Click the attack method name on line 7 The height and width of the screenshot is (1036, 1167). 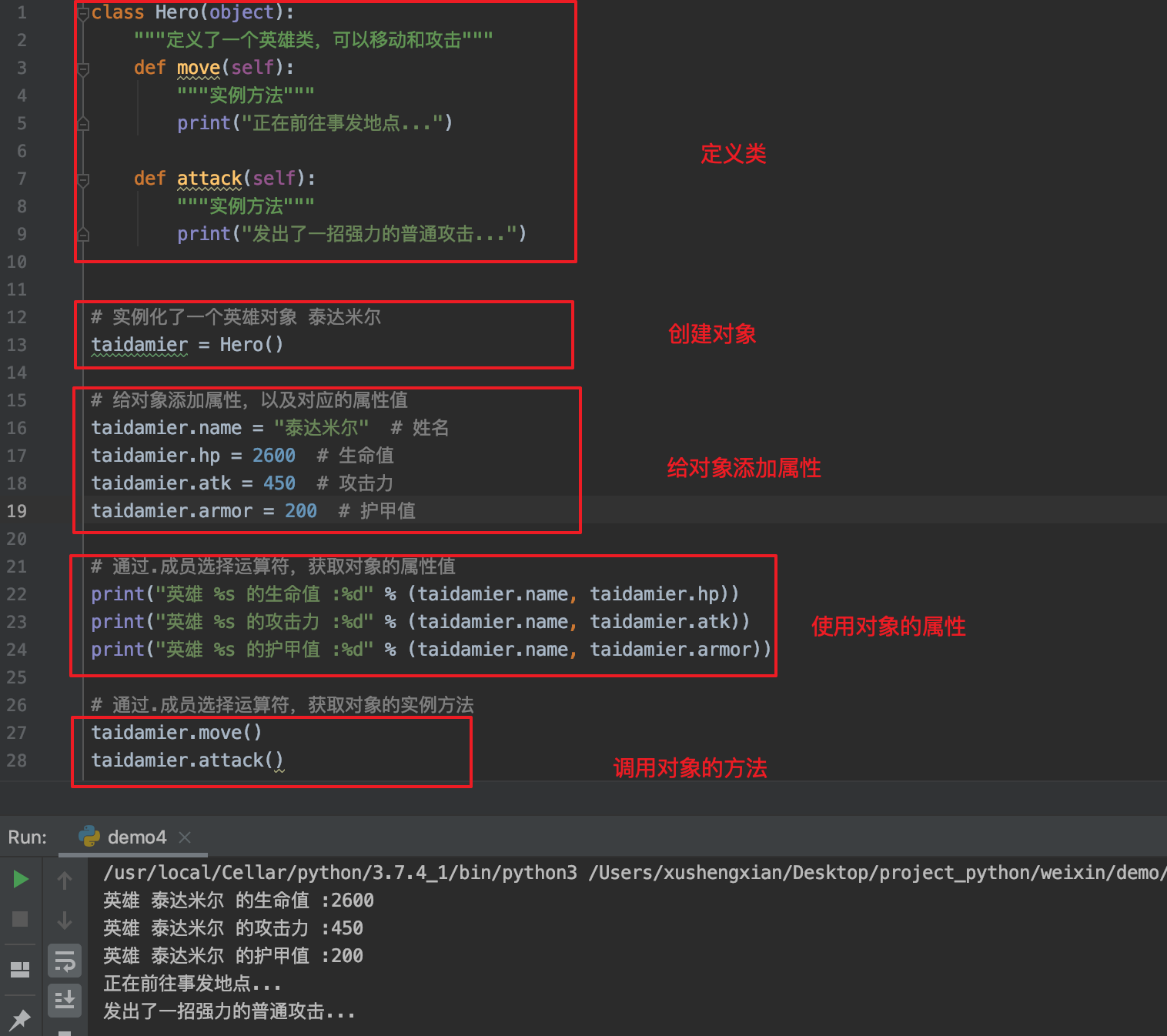tap(209, 179)
